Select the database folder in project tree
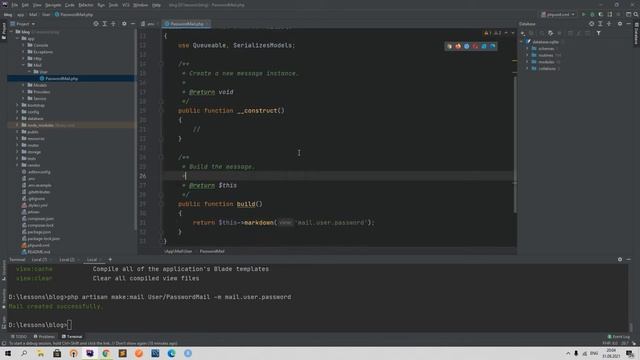The width and height of the screenshot is (640, 360). [36, 118]
